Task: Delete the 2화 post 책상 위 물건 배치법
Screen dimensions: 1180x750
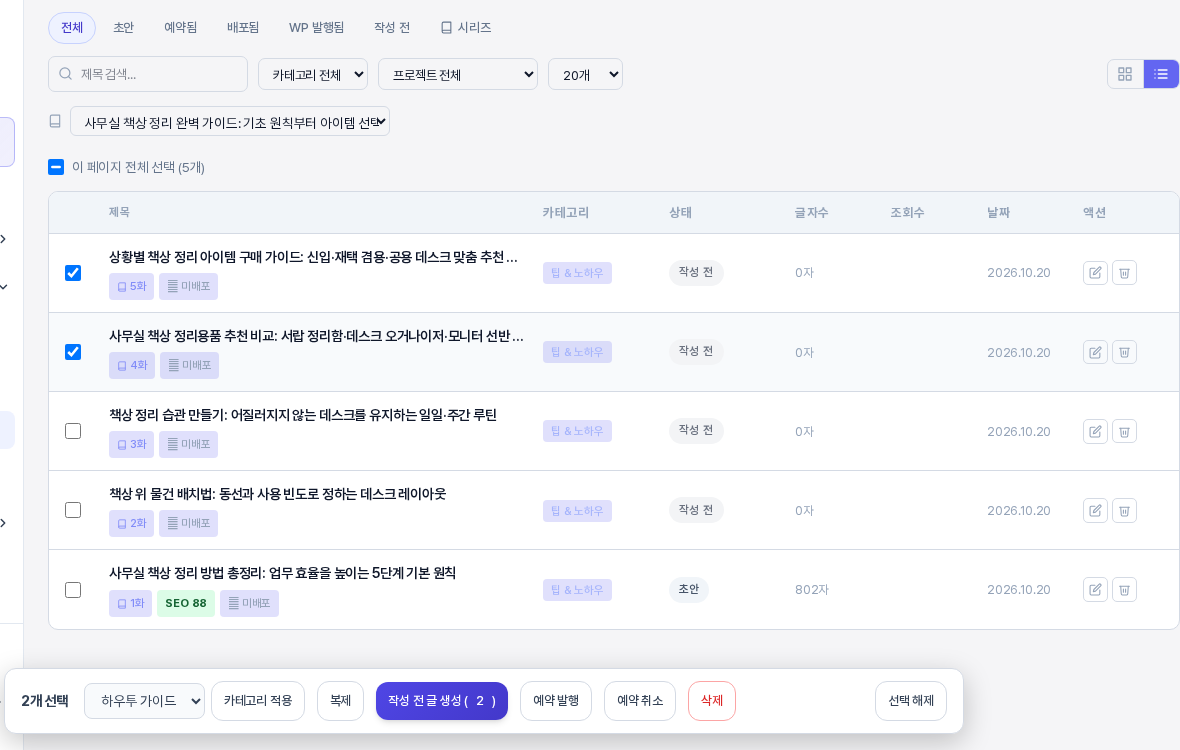Action: pos(1124,510)
